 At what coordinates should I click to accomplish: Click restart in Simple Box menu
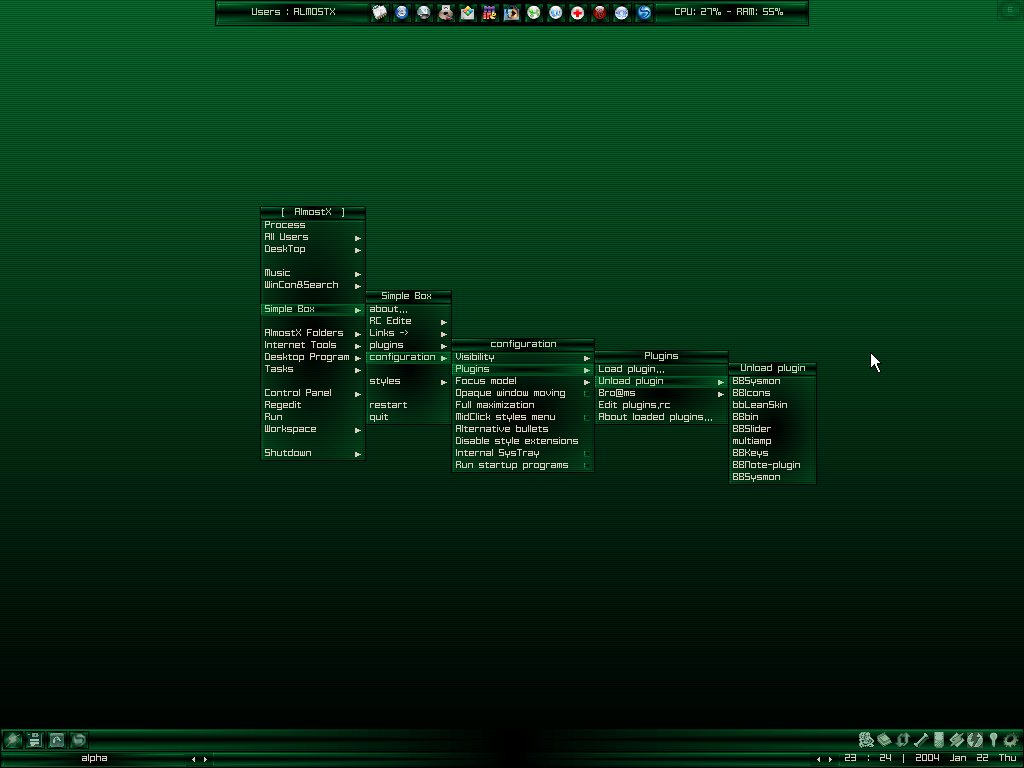(x=388, y=405)
